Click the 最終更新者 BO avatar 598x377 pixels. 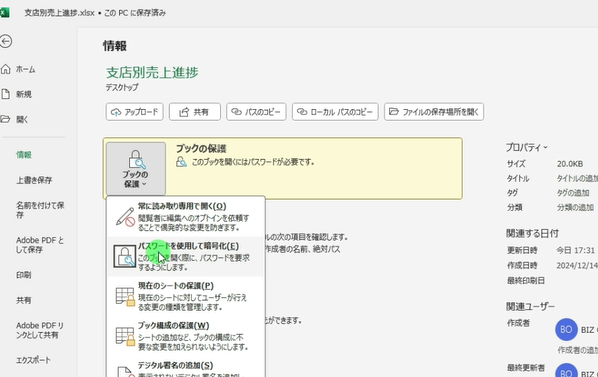566,371
